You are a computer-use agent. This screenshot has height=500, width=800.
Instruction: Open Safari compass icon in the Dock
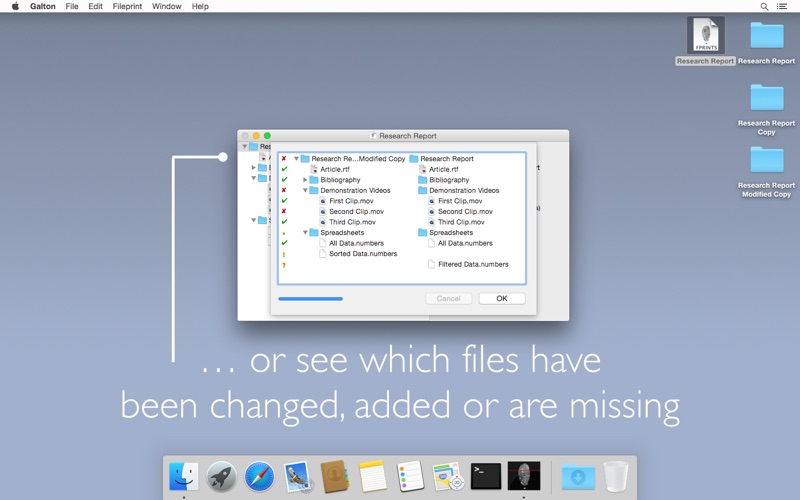point(259,476)
